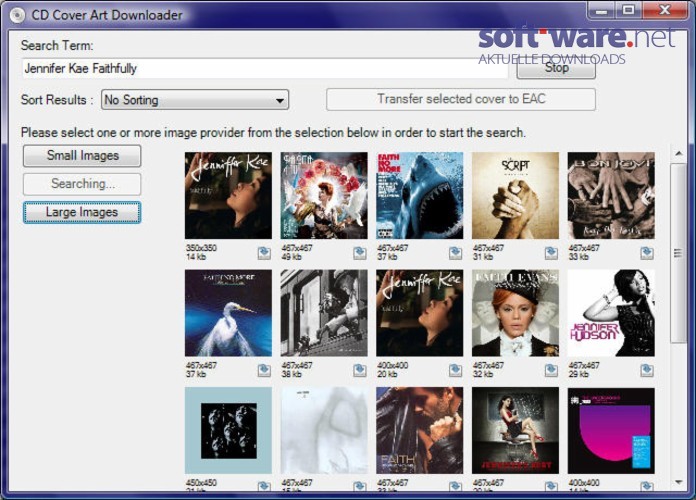Click Transfer selected cover to EAC
The image size is (696, 500).
tap(461, 99)
